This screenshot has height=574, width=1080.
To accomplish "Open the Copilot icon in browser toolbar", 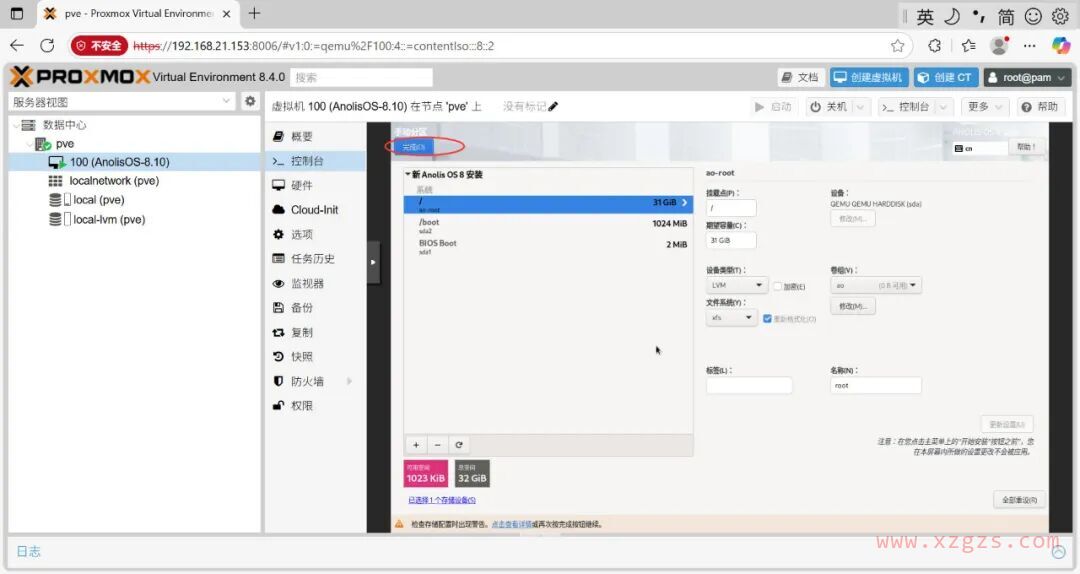I will point(1060,45).
